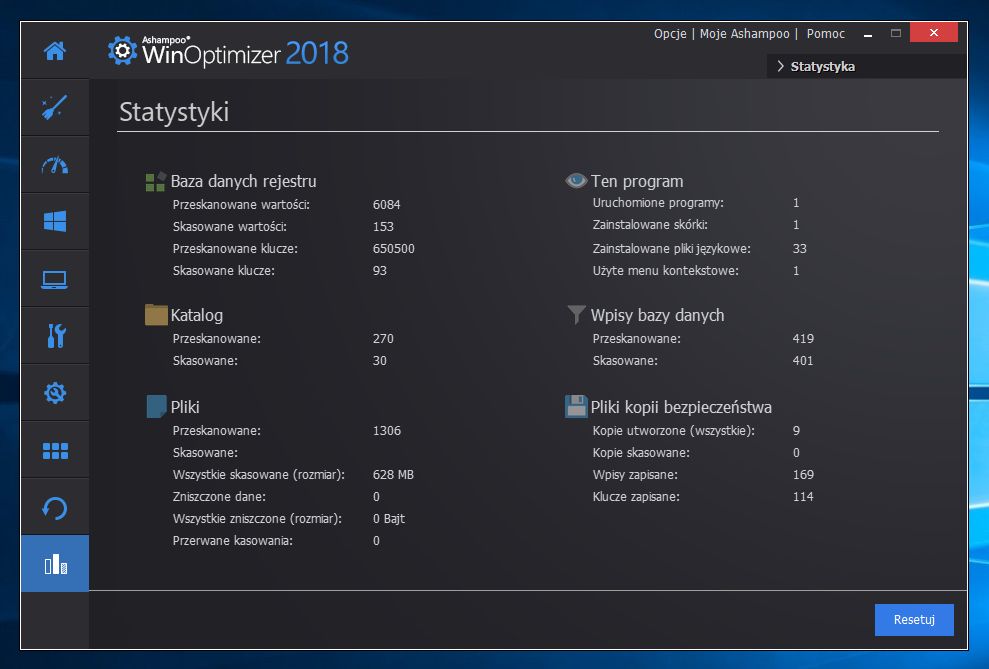
Task: Open the Pomoc menu
Action: click(x=825, y=34)
